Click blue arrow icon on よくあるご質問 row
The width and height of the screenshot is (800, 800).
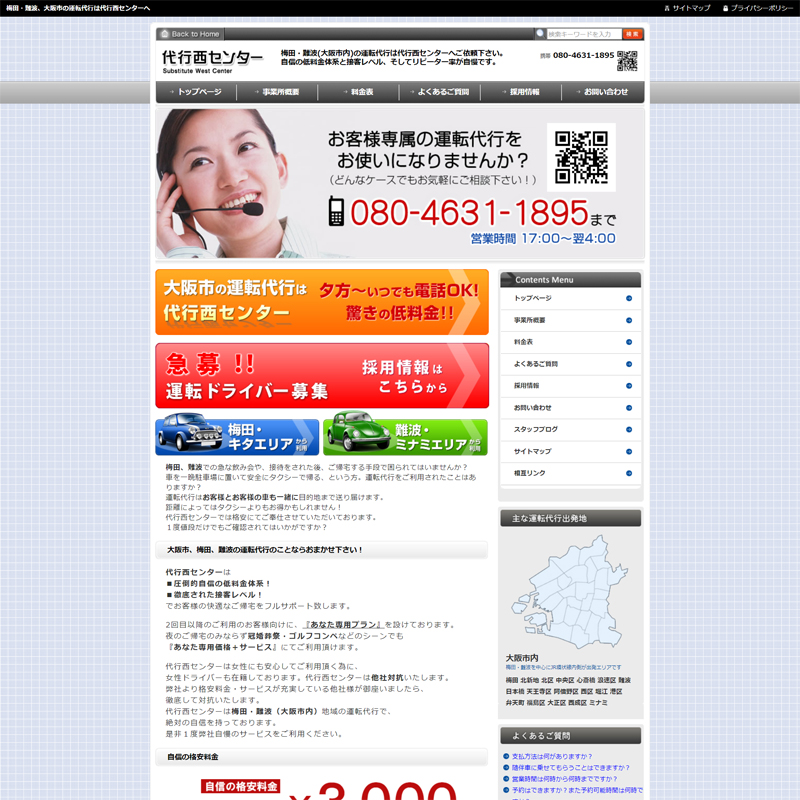(x=629, y=364)
